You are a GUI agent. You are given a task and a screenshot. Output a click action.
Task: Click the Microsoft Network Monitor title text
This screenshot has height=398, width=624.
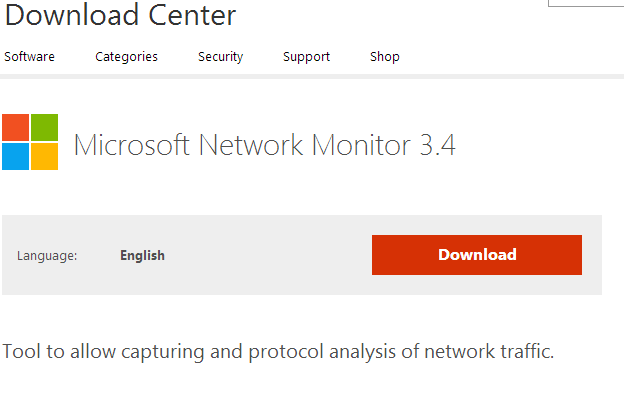pyautogui.click(x=242, y=144)
